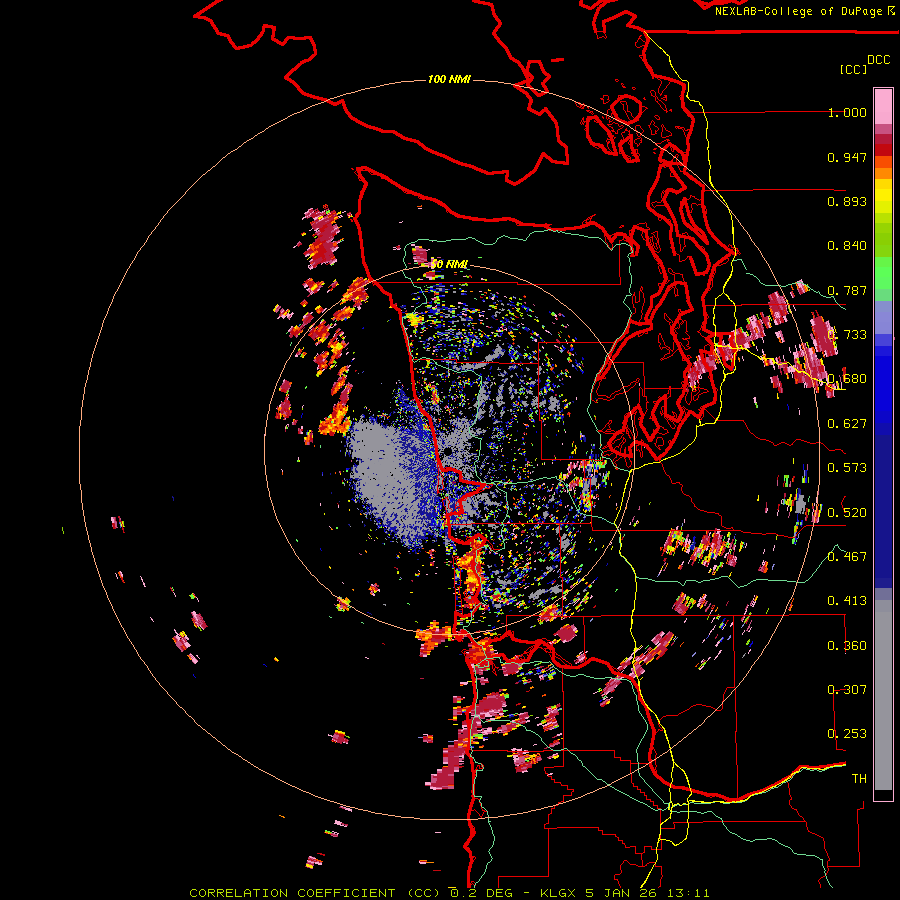Click the 0.573 legend value
The height and width of the screenshot is (900, 900).
point(847,468)
